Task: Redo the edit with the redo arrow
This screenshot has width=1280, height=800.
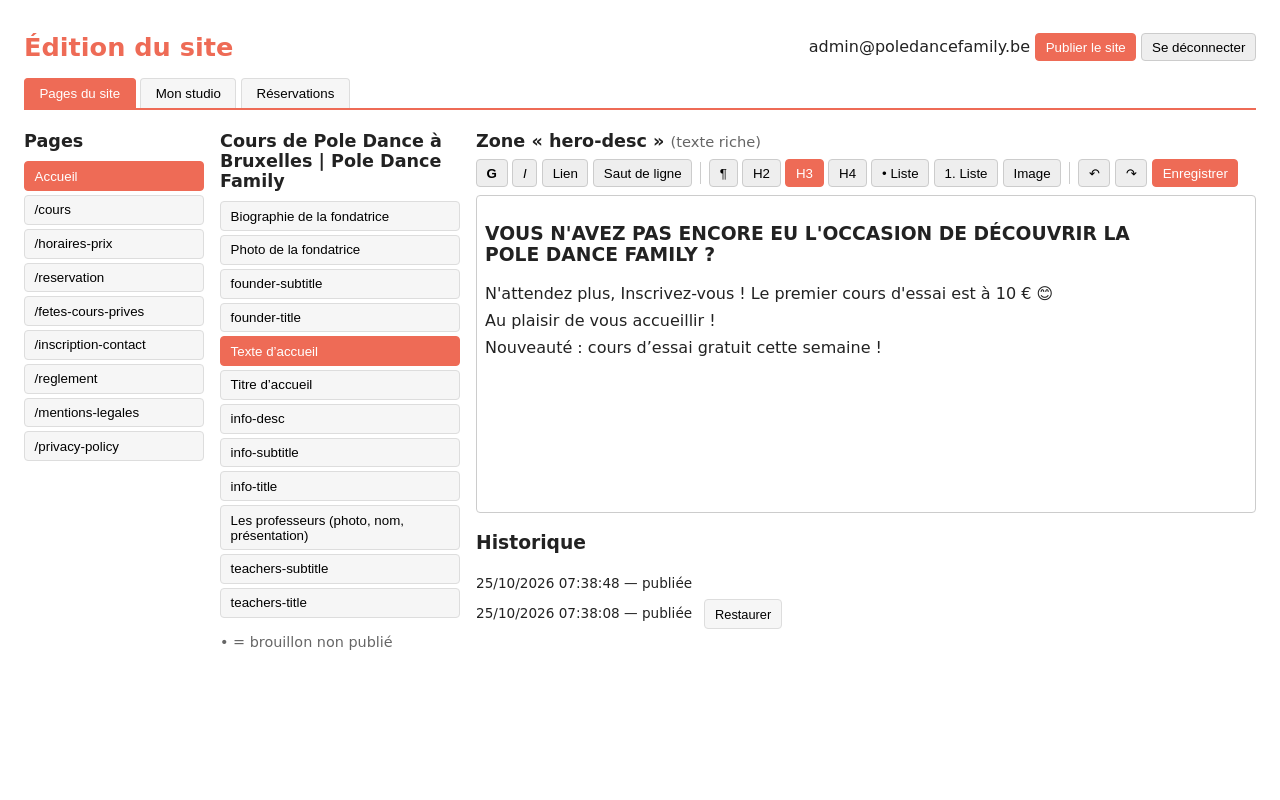Action: (x=1131, y=173)
